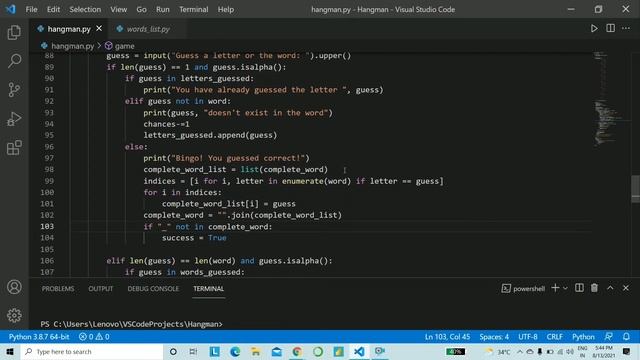Screen dimensions: 640x360
Task: Change encoding via UTF-8
Action: (528, 337)
